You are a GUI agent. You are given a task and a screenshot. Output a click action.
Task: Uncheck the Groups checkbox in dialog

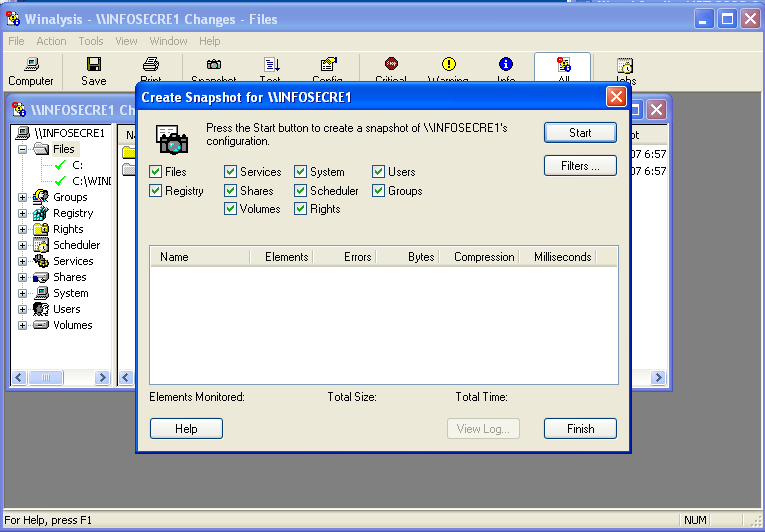tap(379, 191)
